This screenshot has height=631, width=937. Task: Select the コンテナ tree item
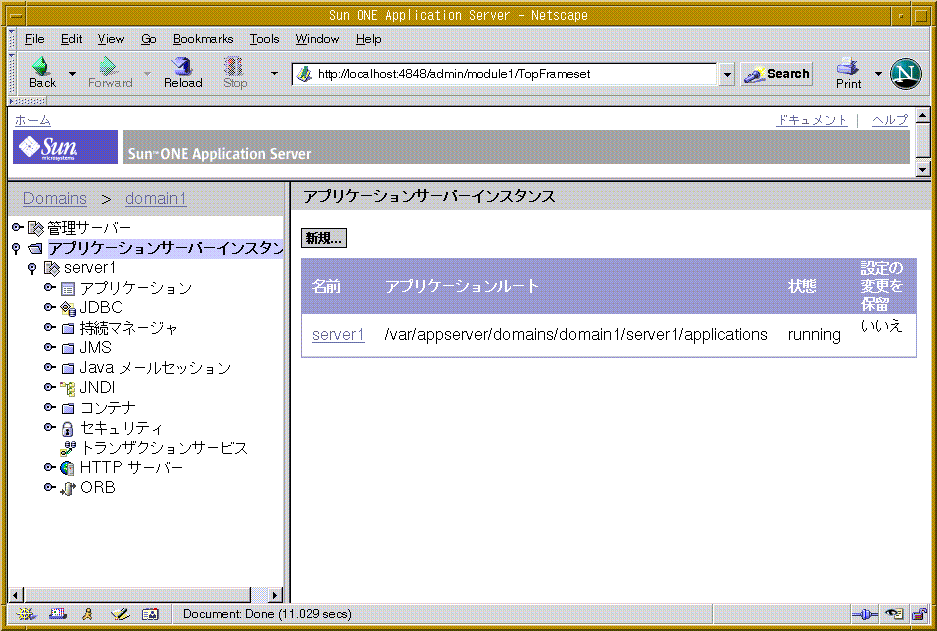(108, 408)
